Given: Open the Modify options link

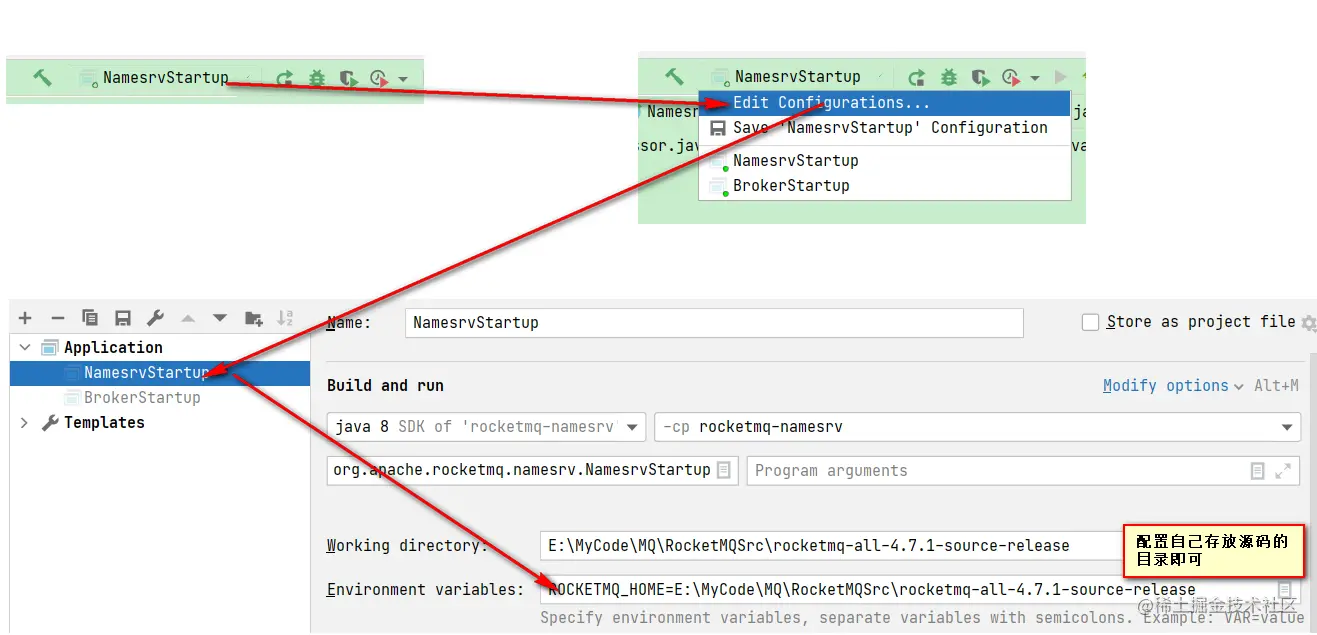Looking at the screenshot, I should (x=1173, y=386).
